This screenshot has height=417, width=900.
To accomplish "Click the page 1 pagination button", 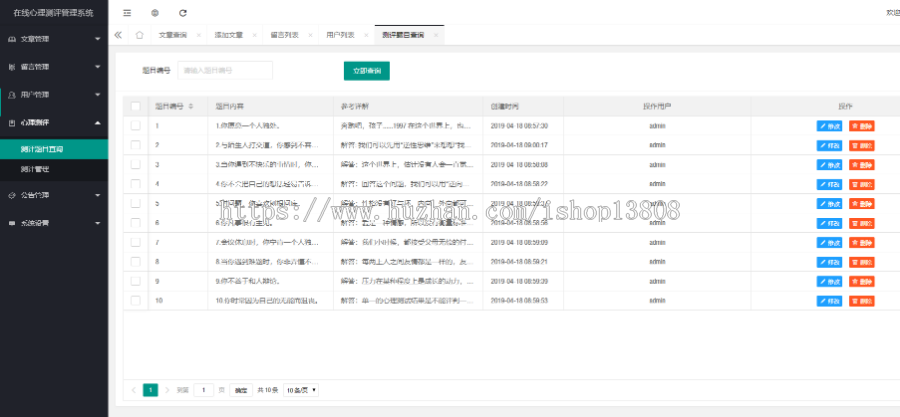I will click(150, 390).
